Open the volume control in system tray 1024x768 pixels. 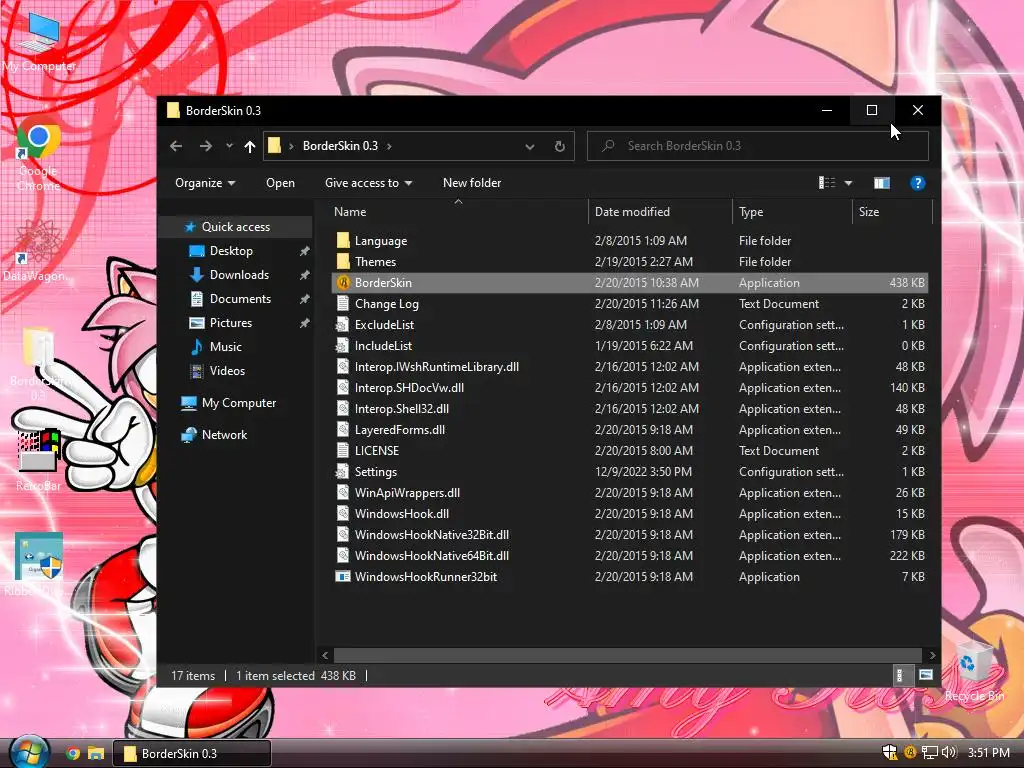948,753
